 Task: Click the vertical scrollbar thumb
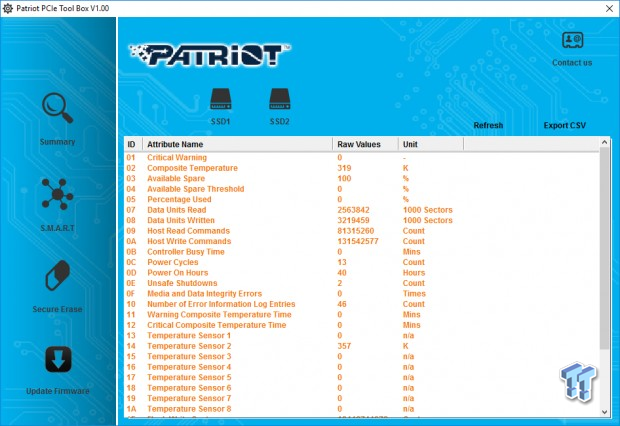605,248
